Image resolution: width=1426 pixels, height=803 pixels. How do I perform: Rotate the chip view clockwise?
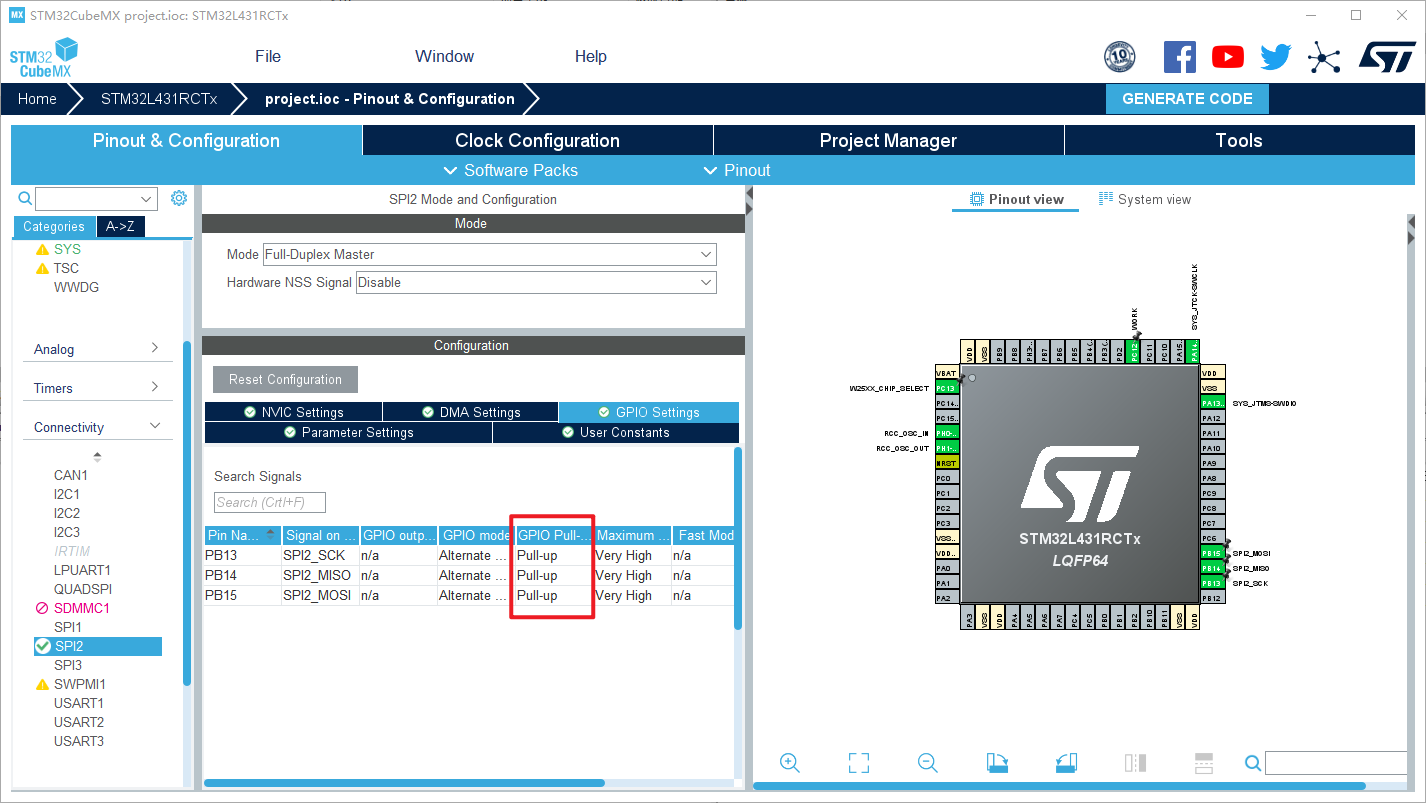click(x=996, y=762)
